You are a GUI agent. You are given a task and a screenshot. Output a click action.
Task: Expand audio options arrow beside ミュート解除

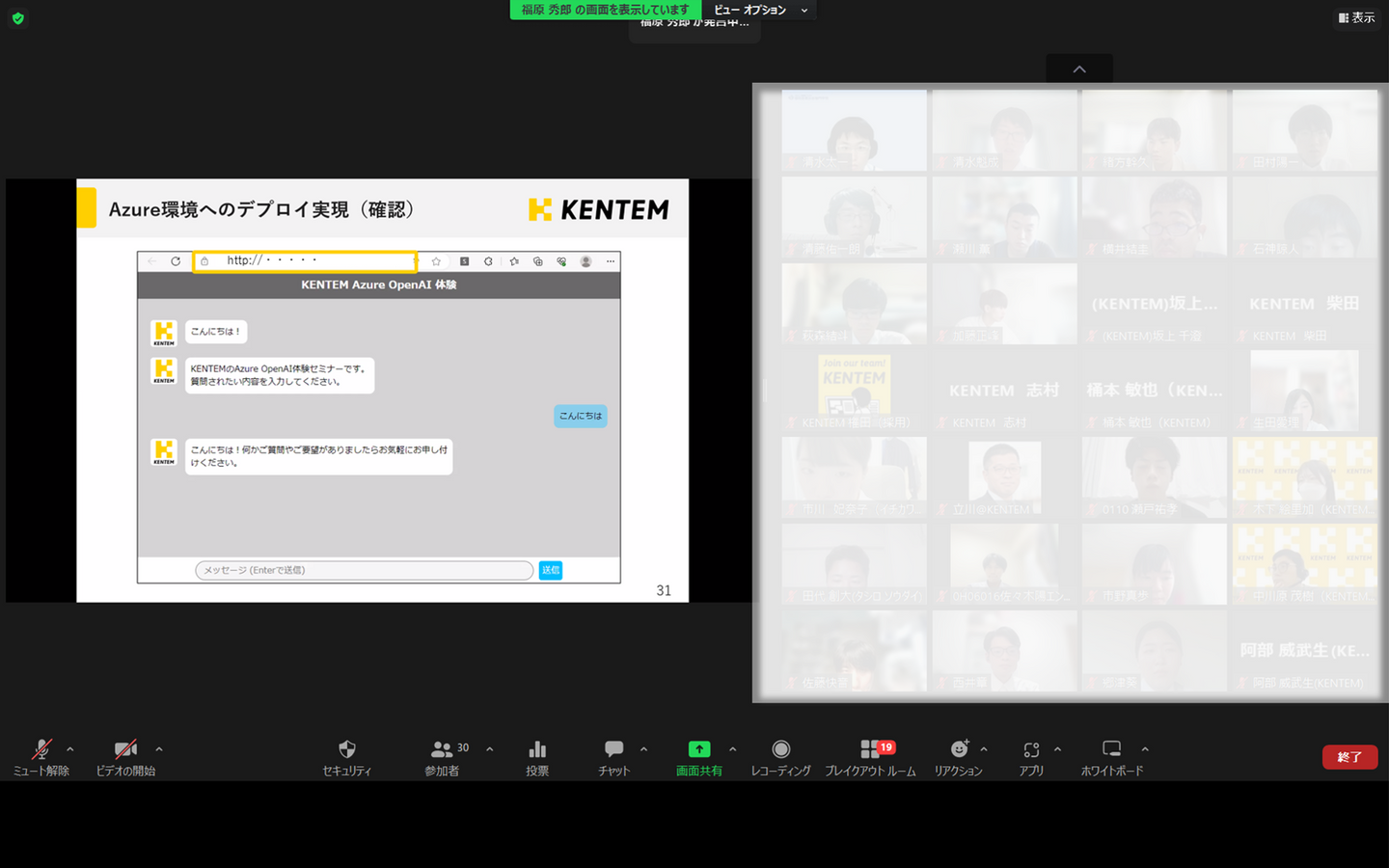pos(70,748)
